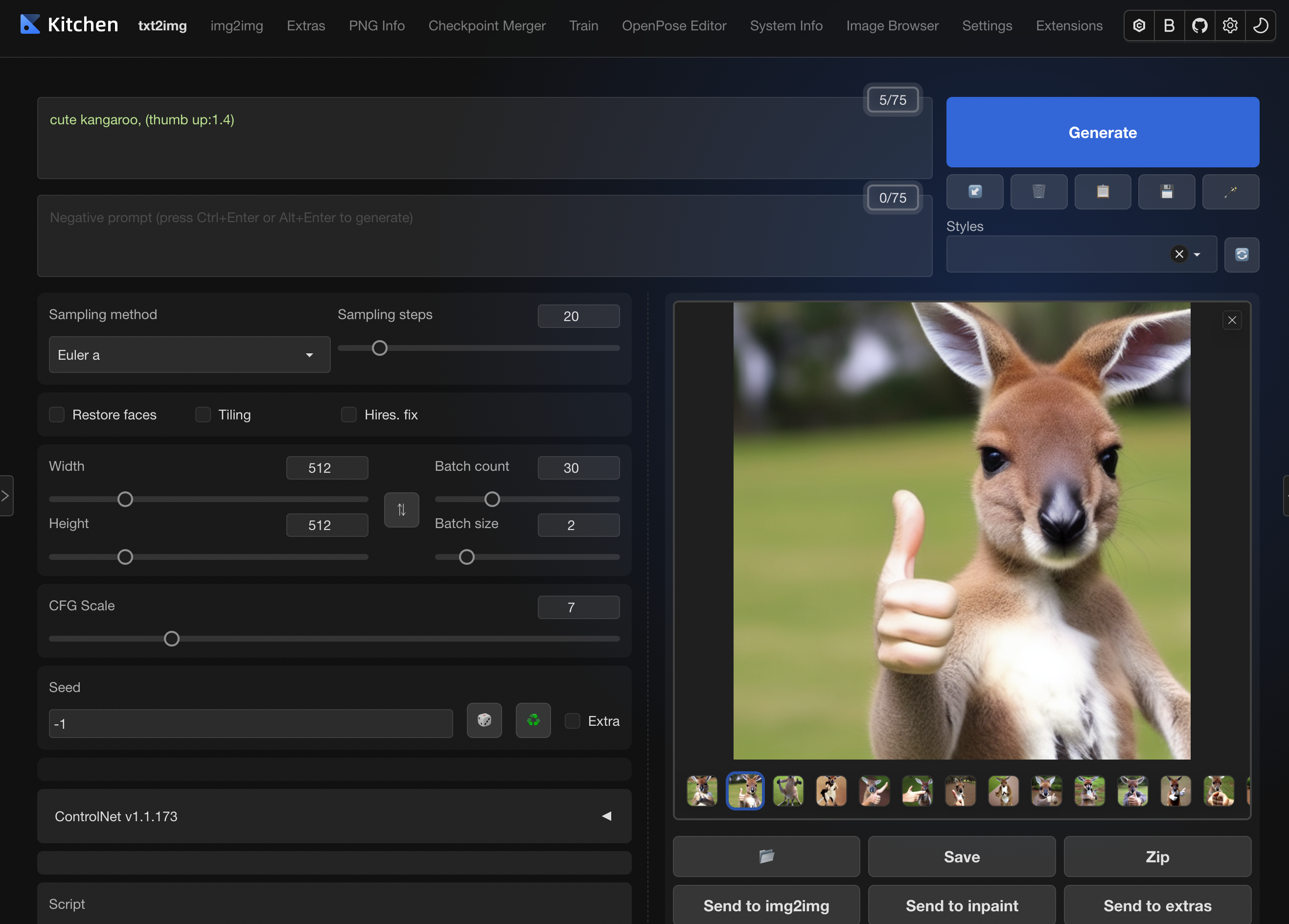The height and width of the screenshot is (924, 1289).
Task: Randomize seed with the dice icon
Action: pyautogui.click(x=484, y=720)
